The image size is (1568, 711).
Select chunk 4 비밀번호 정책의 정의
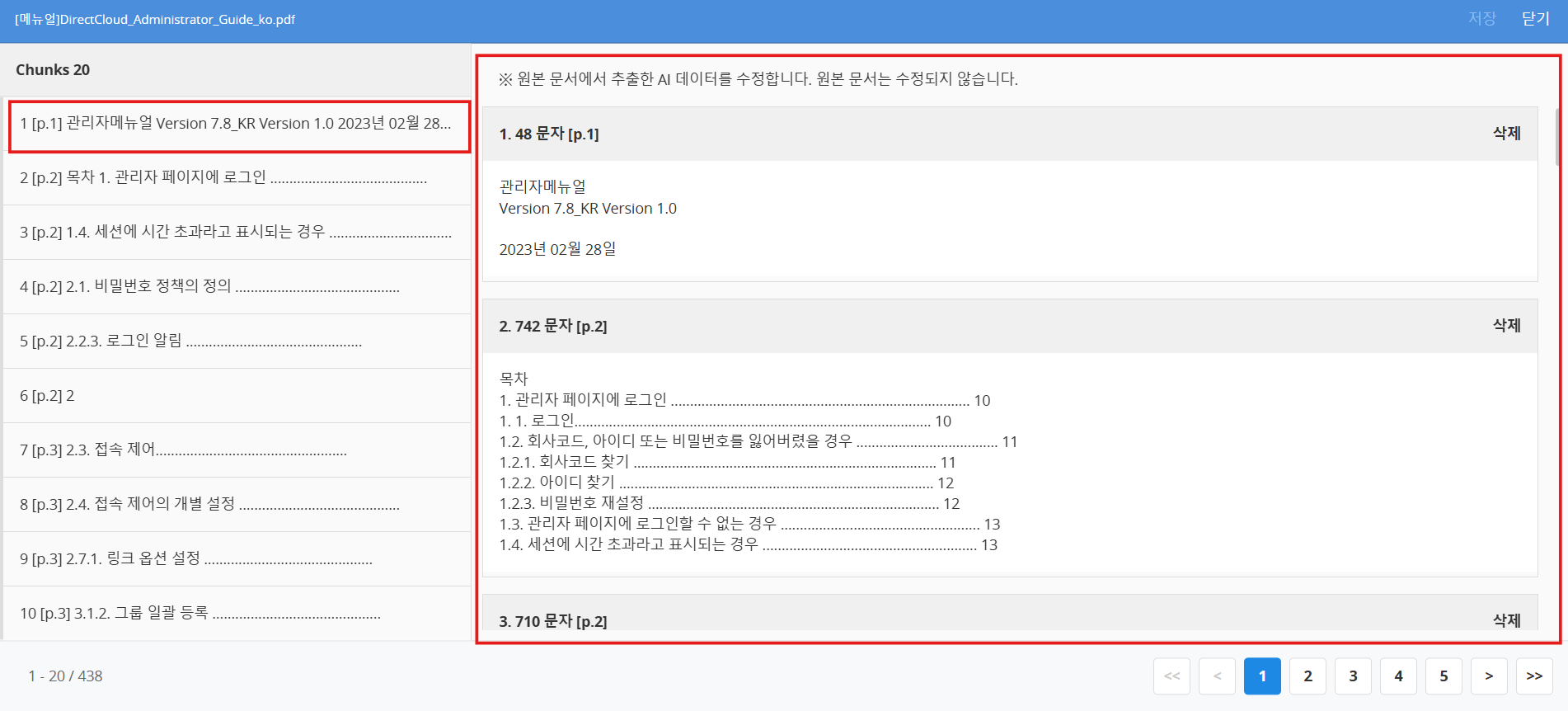tap(238, 287)
